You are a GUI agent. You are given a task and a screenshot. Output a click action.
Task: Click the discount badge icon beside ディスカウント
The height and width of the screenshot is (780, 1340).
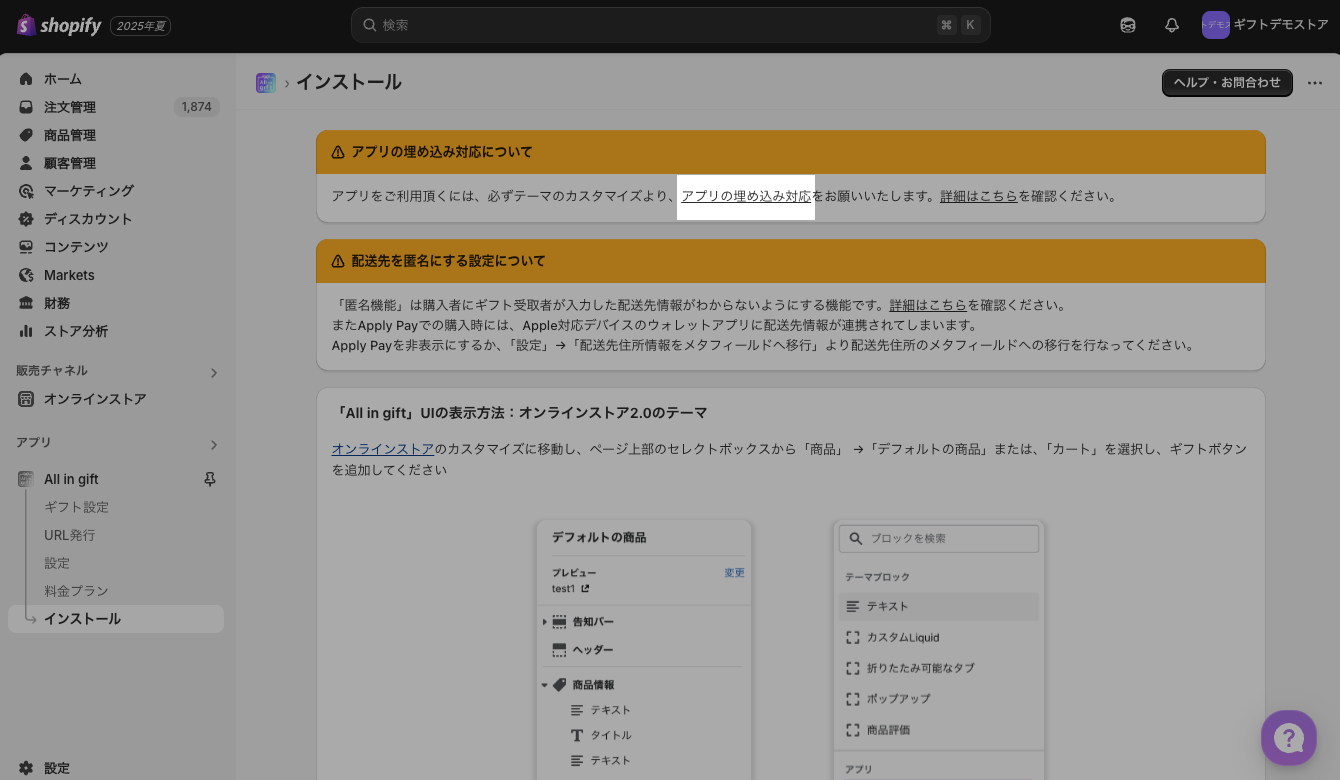pos(26,219)
